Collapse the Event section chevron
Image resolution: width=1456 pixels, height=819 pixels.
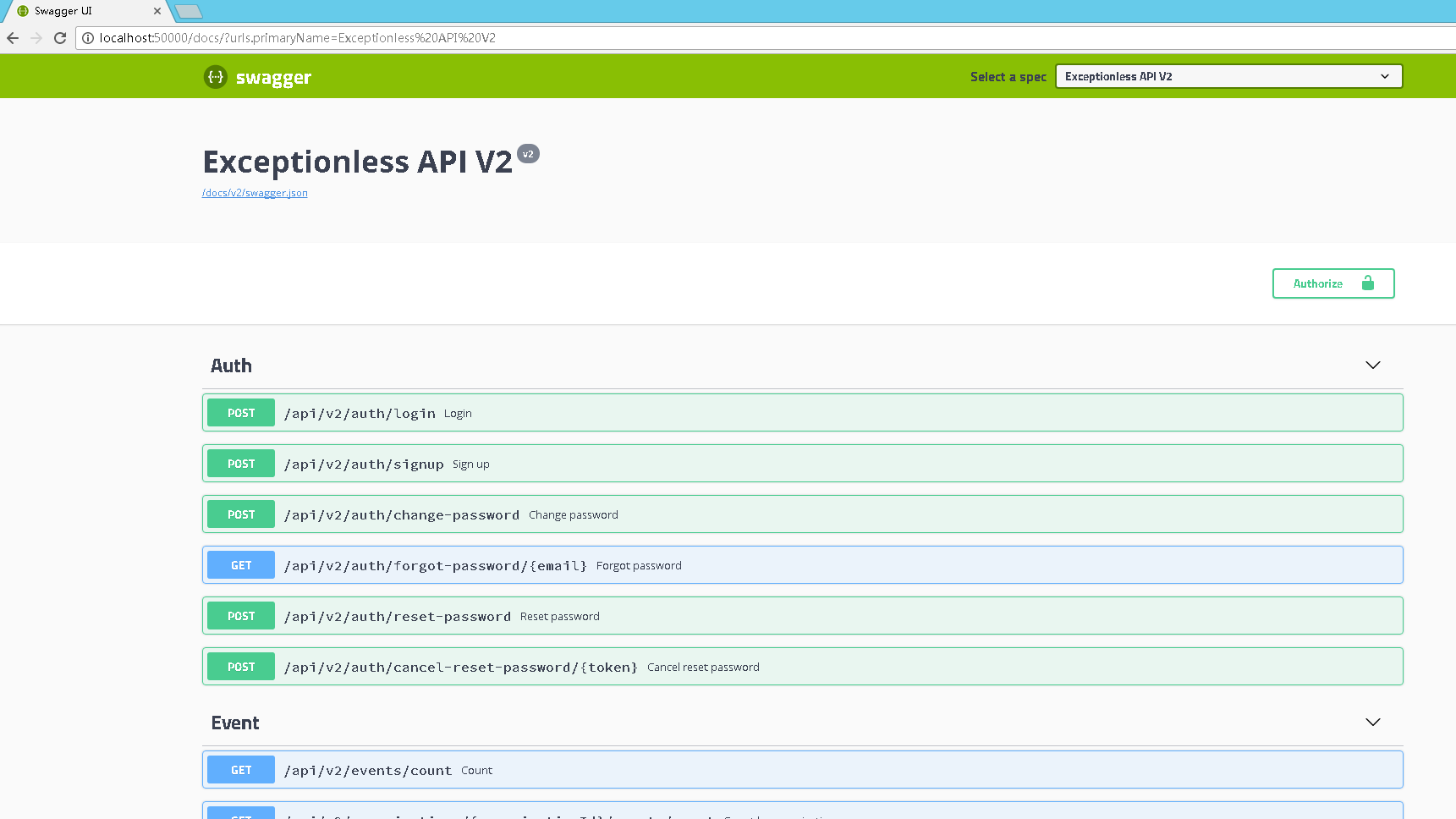coord(1373,723)
